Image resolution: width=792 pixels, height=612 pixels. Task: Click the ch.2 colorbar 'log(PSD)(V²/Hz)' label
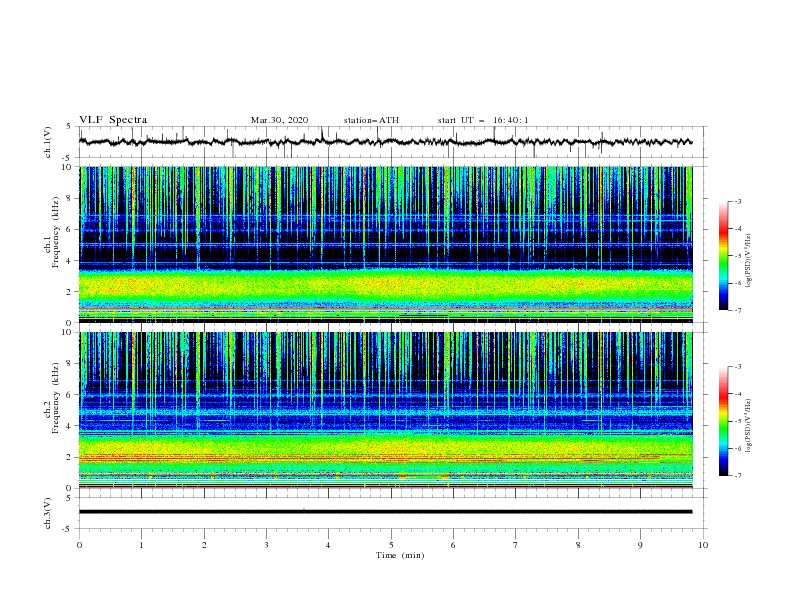point(749,426)
